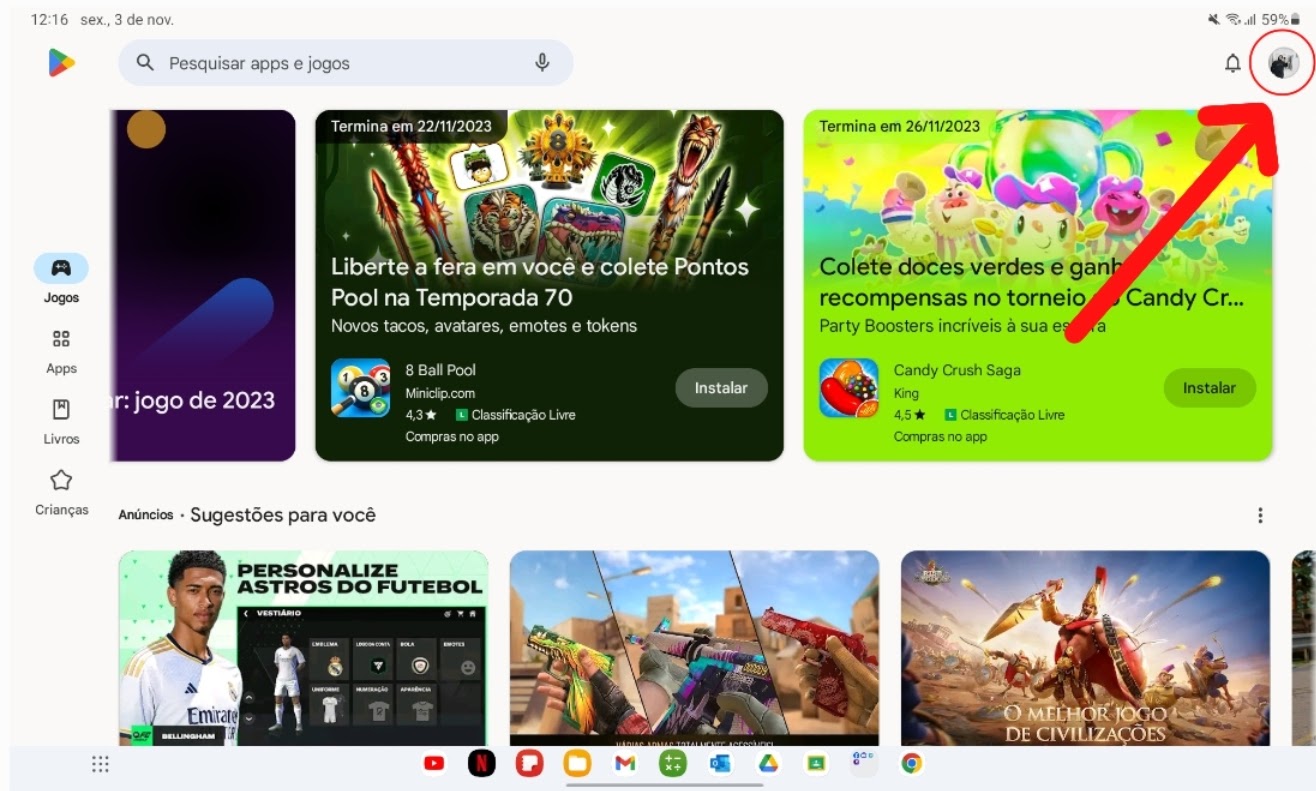The width and height of the screenshot is (1316, 791).
Task: Open Candy Crush Saga app icon
Action: pos(849,388)
